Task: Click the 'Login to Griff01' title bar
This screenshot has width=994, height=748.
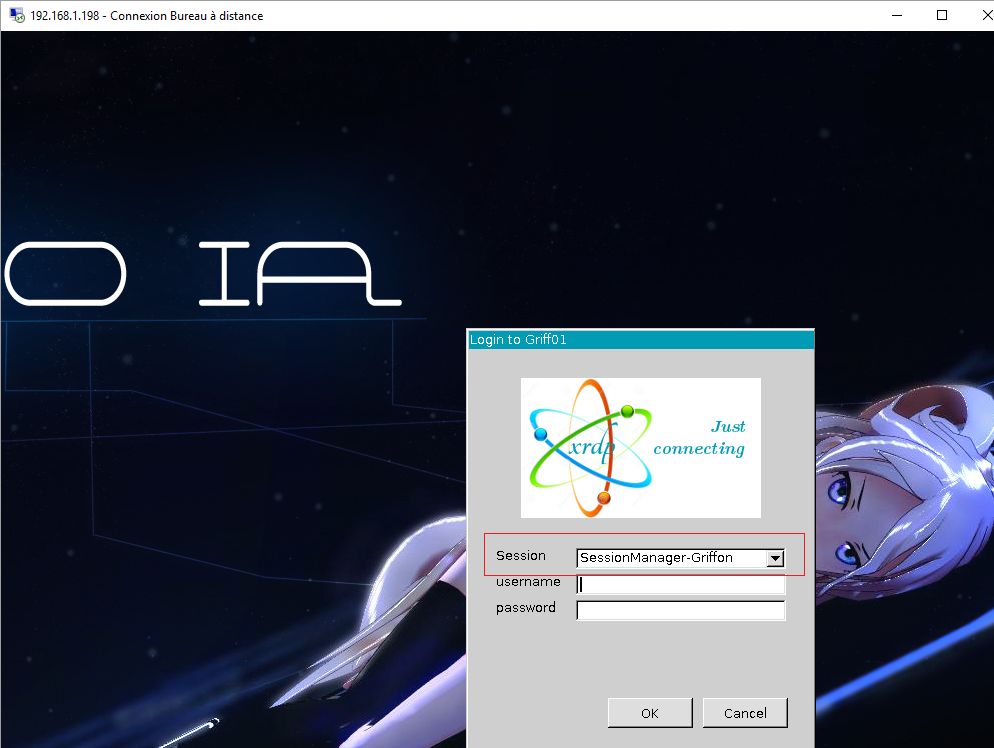Action: coord(640,339)
